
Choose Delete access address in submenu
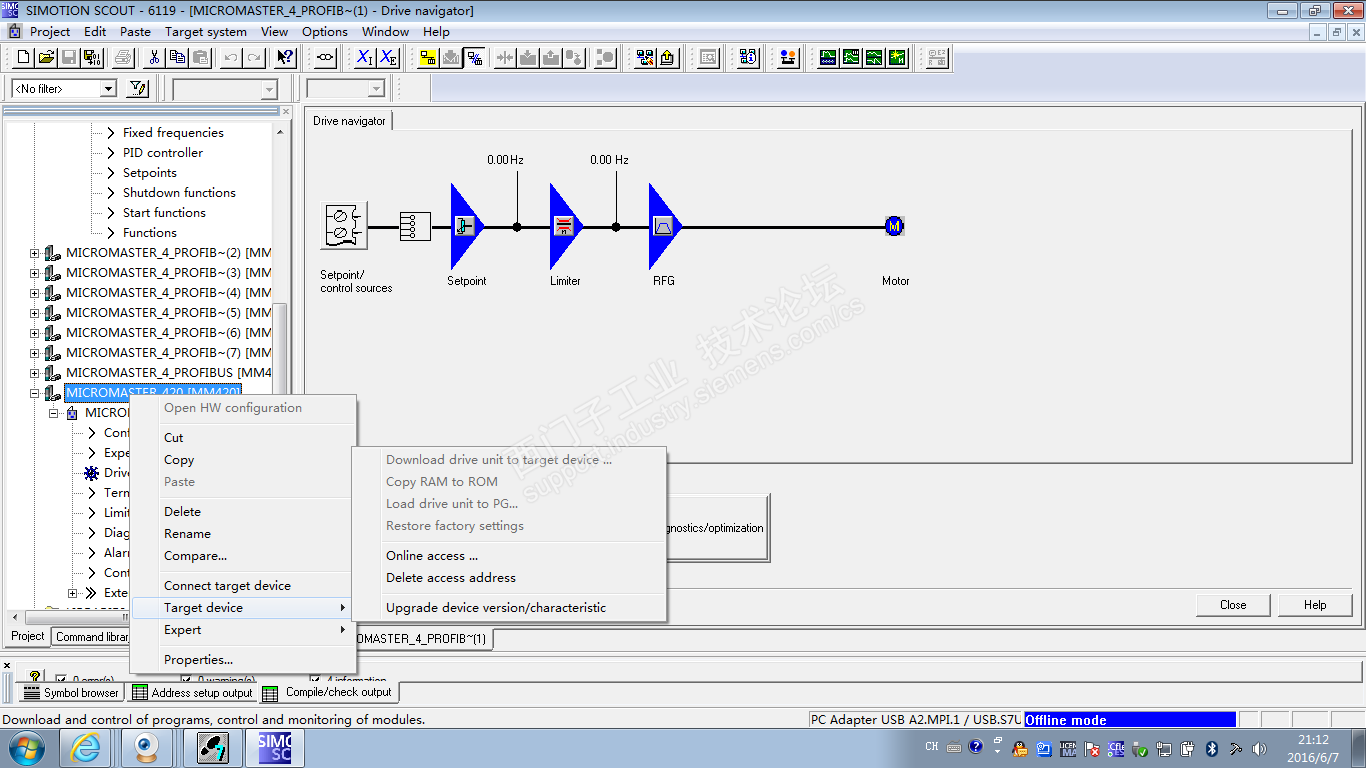click(509, 578)
